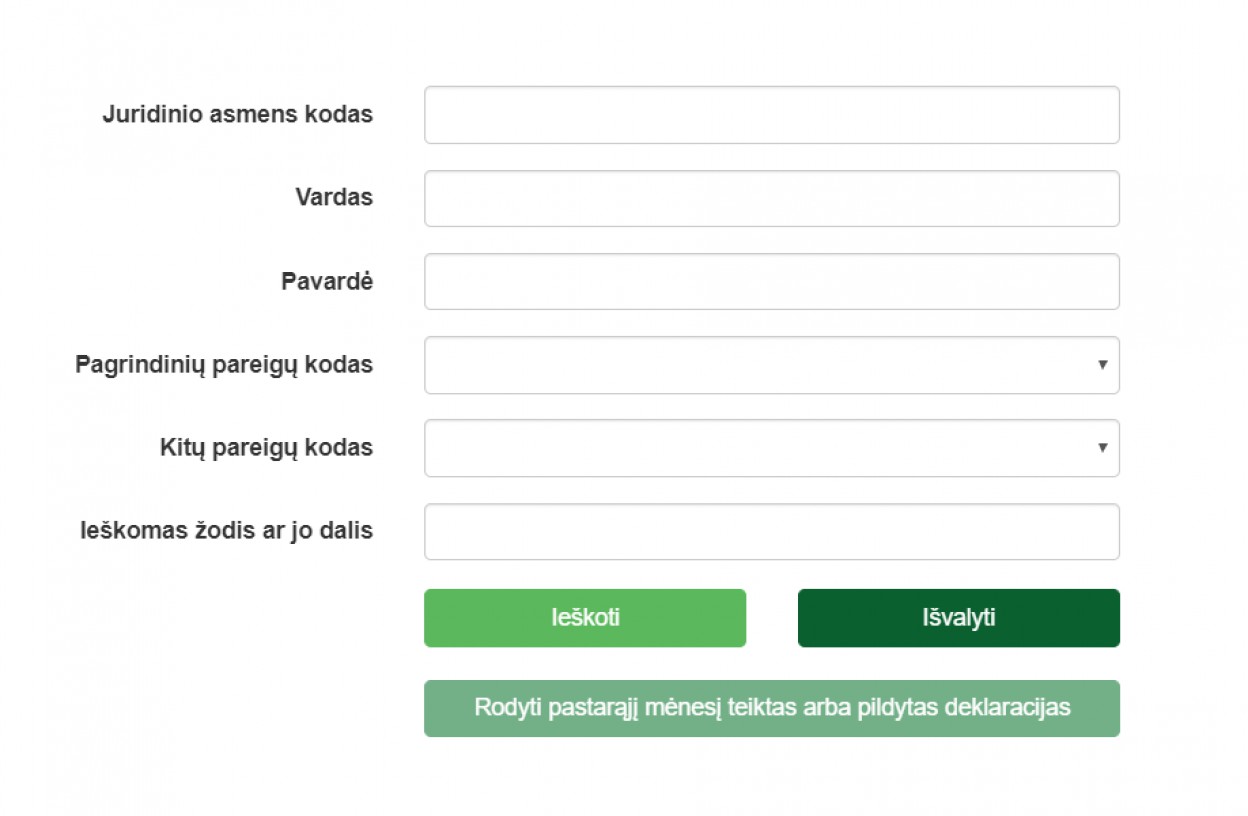The image size is (1248, 816).
Task: Click the arrow on Kitų pareigų kodas
Action: [x=1102, y=448]
